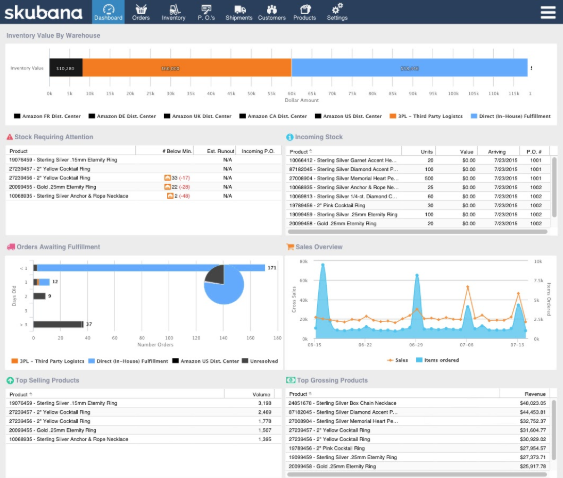Click the Top Grossing Products money icon

click(x=291, y=380)
